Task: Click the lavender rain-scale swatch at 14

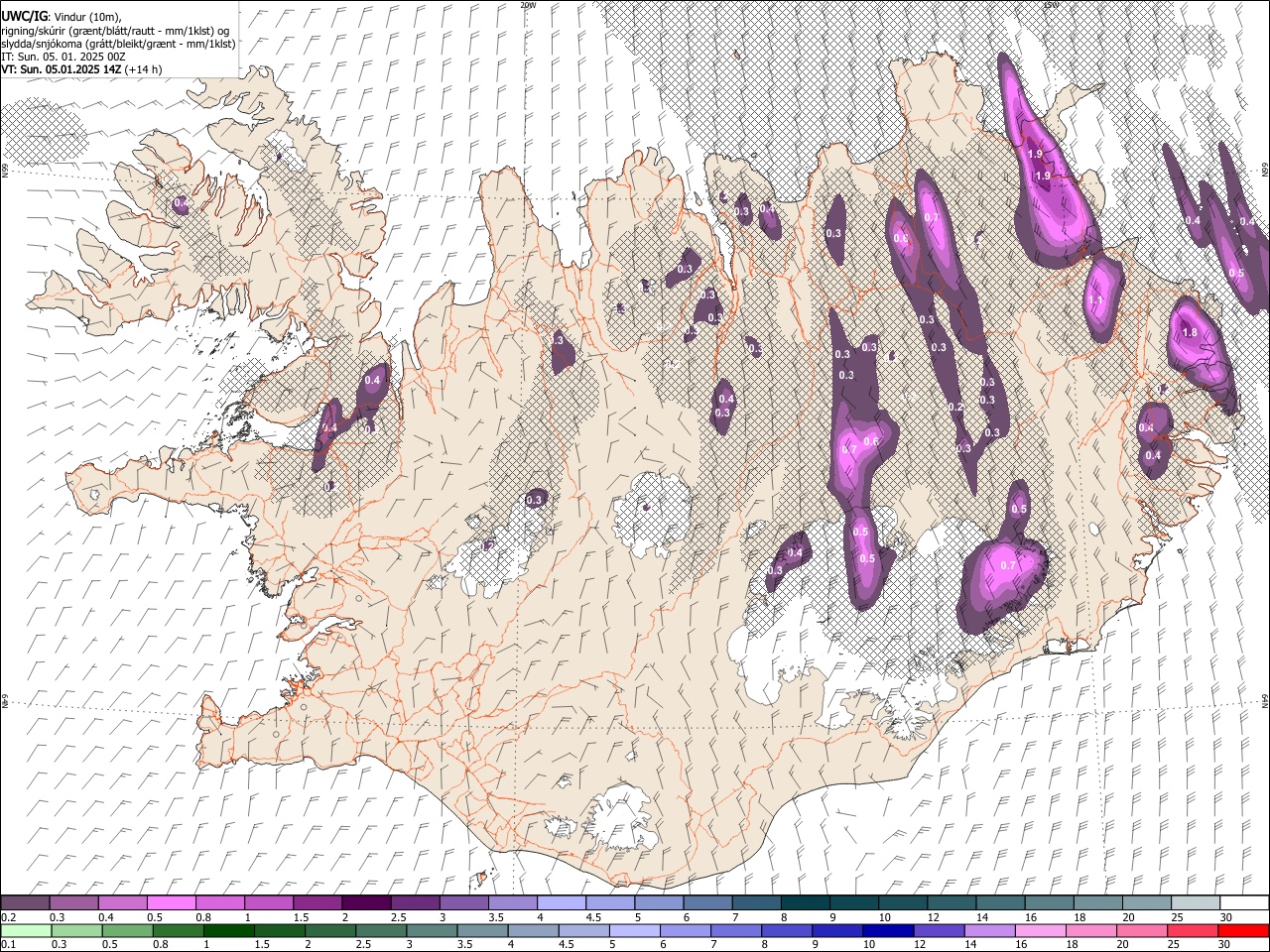Action: coord(989,930)
